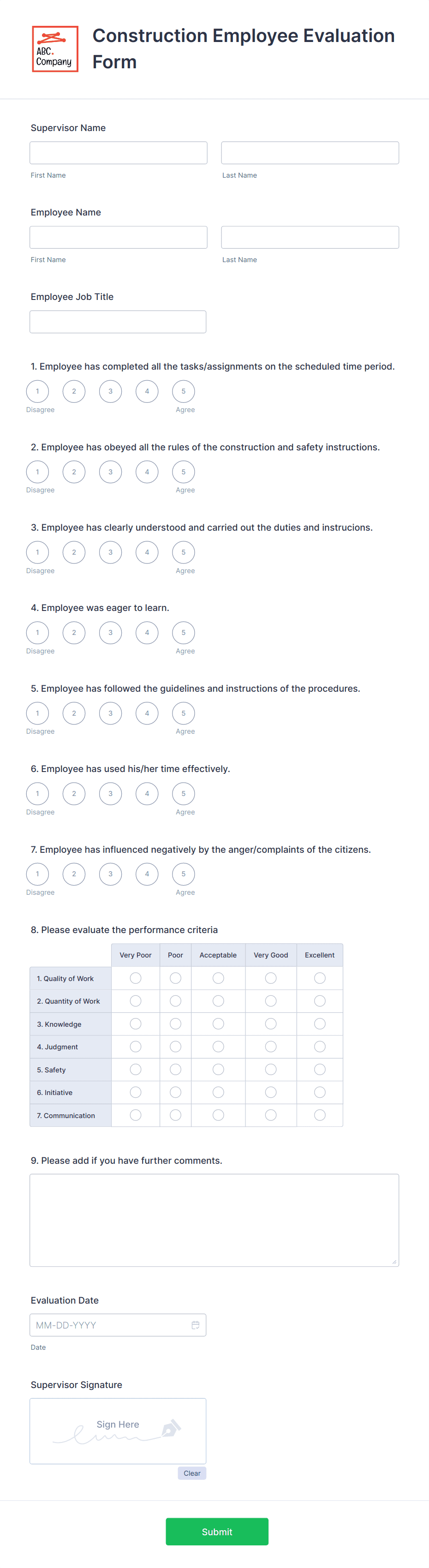Mark Safety as Very Good
429x1568 pixels.
click(x=271, y=1070)
